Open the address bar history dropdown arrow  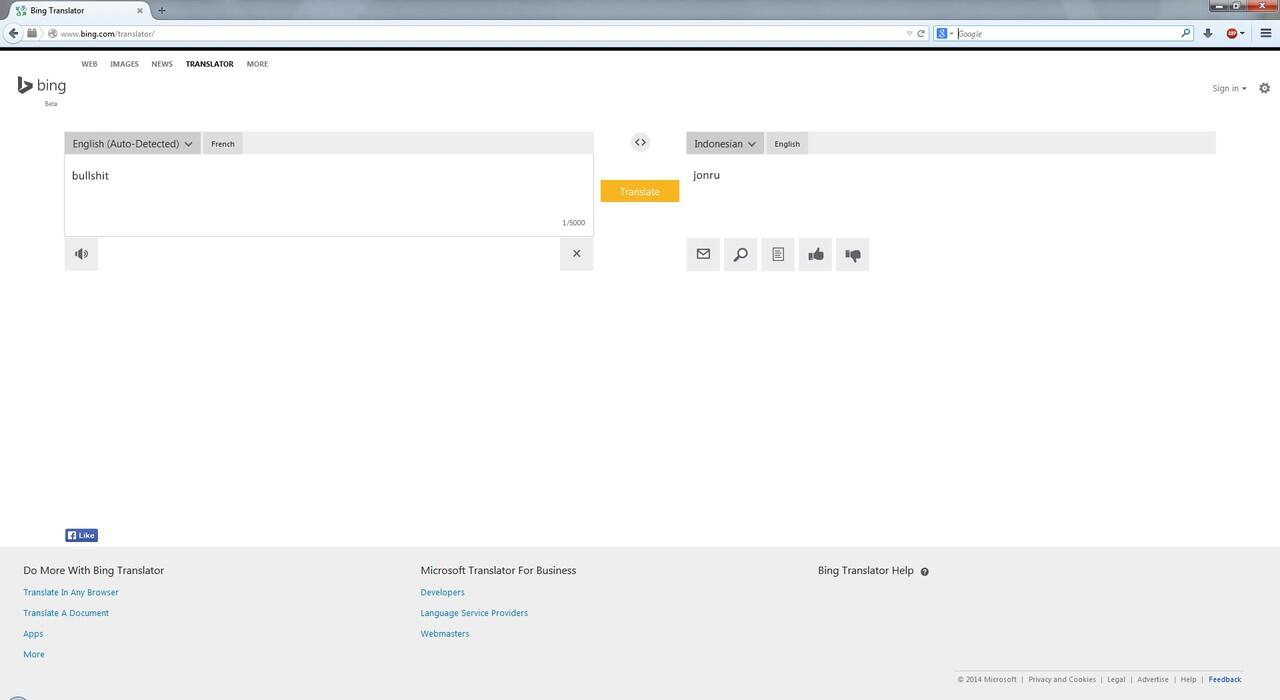[909, 33]
